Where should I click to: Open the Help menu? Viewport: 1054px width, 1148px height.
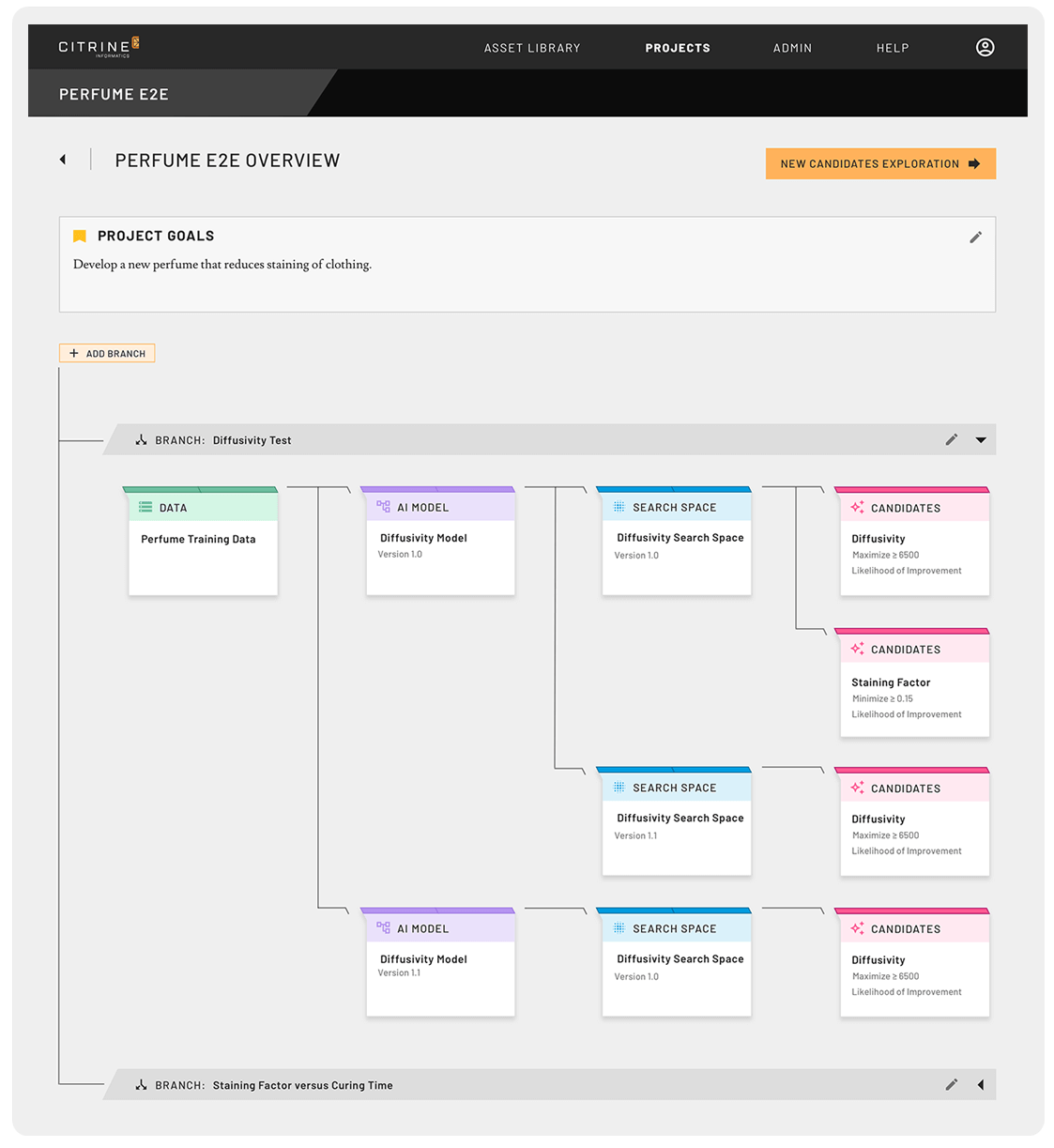click(x=892, y=48)
